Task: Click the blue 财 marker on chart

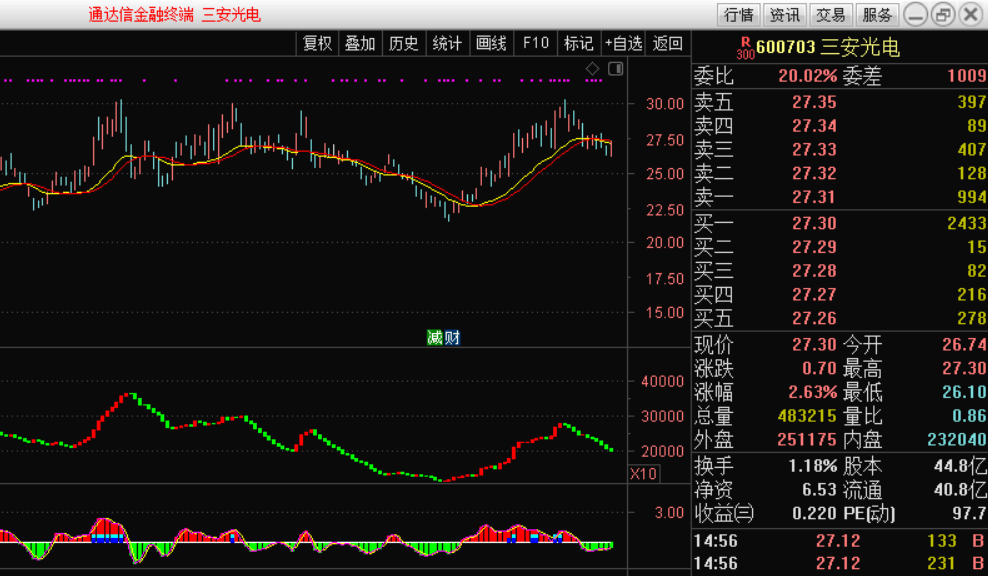Action: (x=452, y=338)
